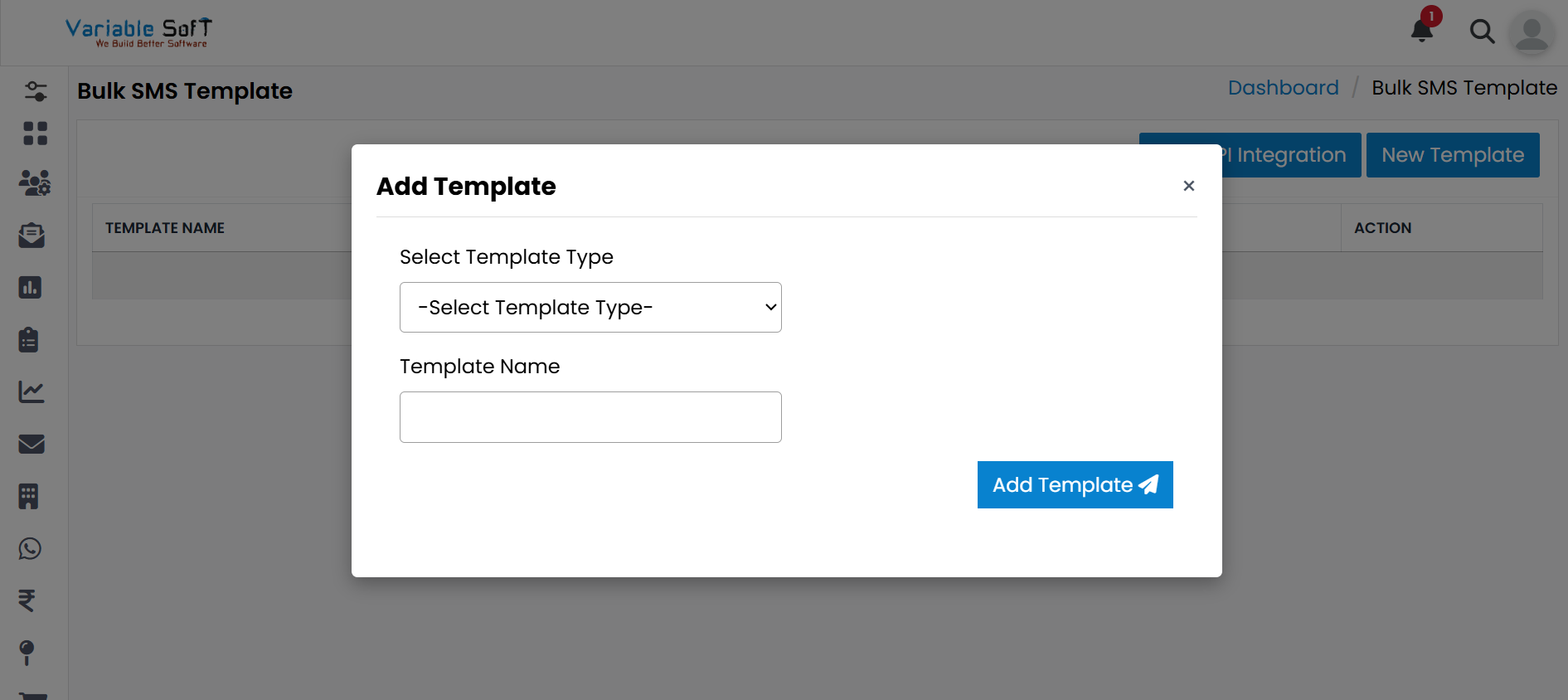
Task: Open search with the magnifier icon
Action: 1482,32
